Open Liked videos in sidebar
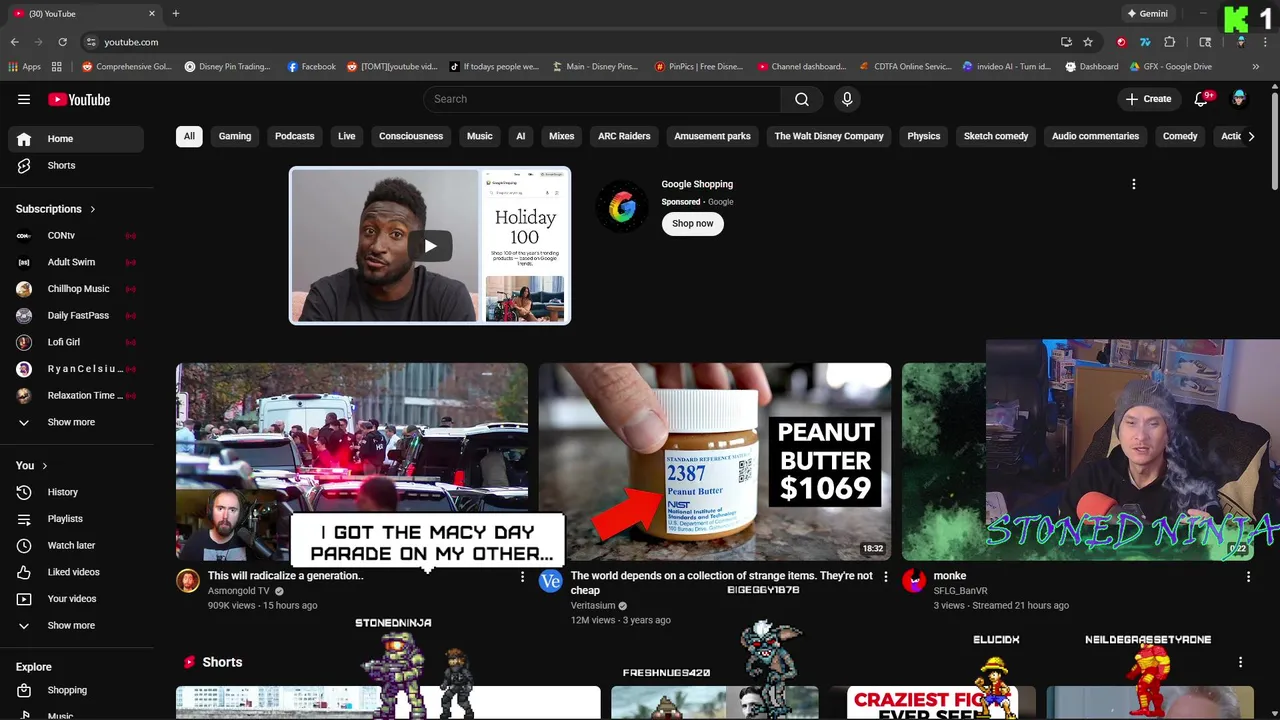This screenshot has width=1280, height=720. tap(76, 572)
